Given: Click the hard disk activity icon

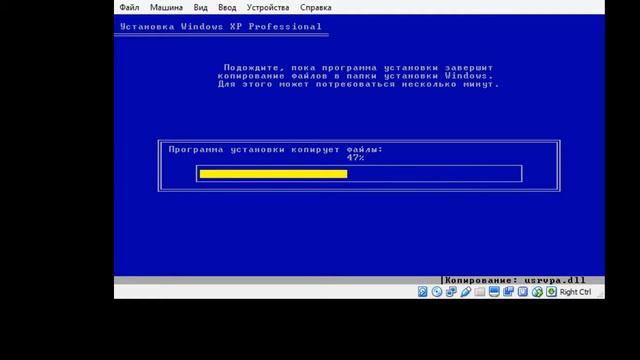Looking at the screenshot, I should point(422,292).
